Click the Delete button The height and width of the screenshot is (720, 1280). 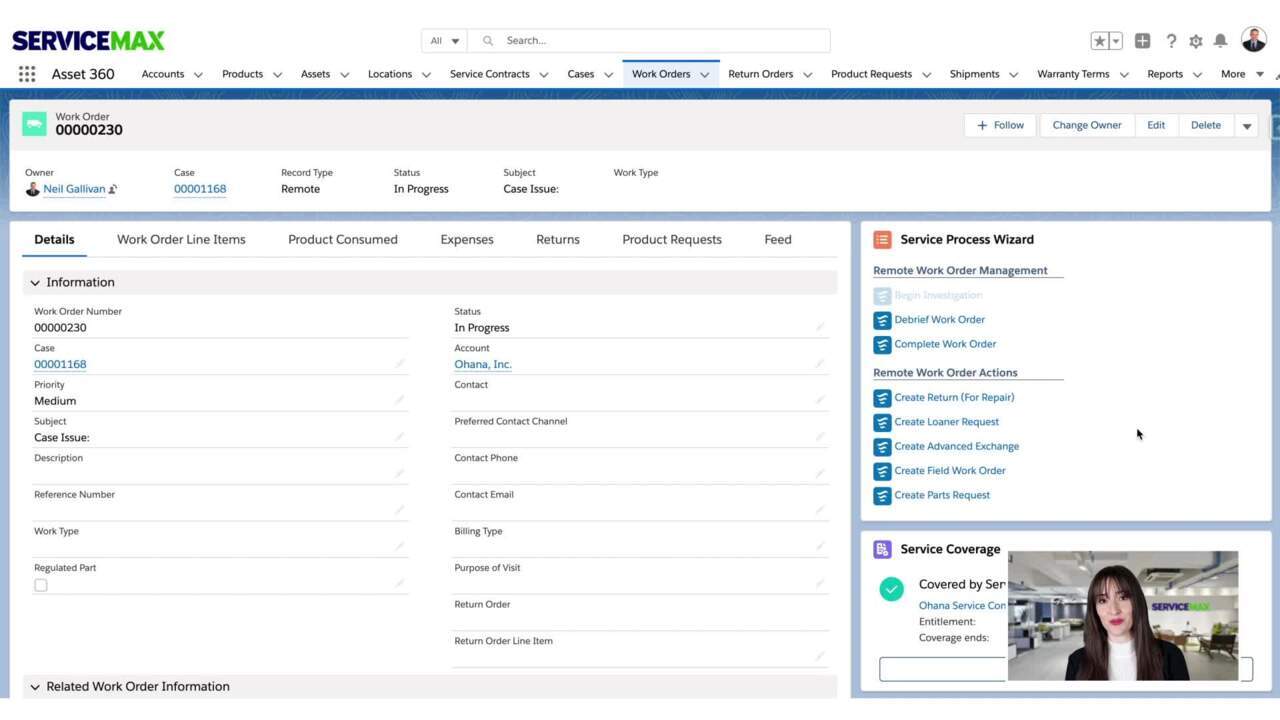point(1206,126)
